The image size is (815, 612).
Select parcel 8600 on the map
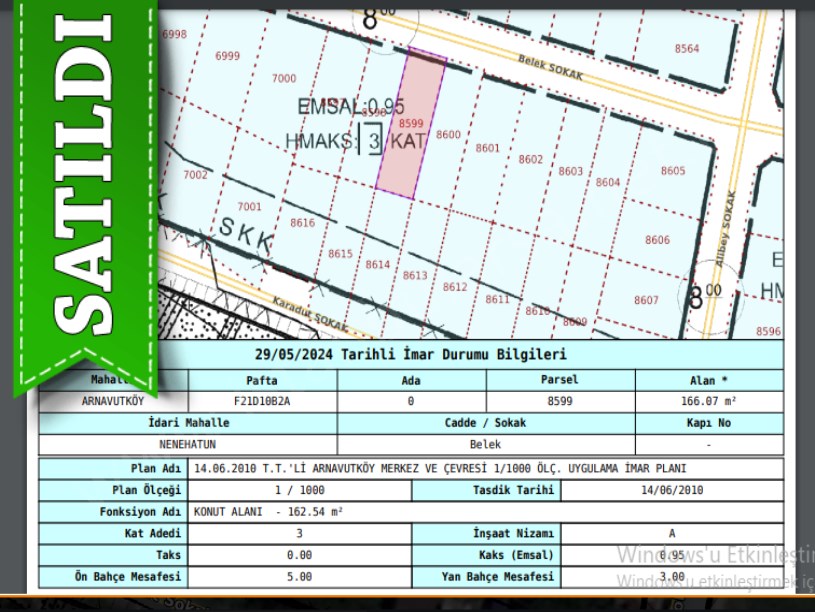click(x=449, y=135)
